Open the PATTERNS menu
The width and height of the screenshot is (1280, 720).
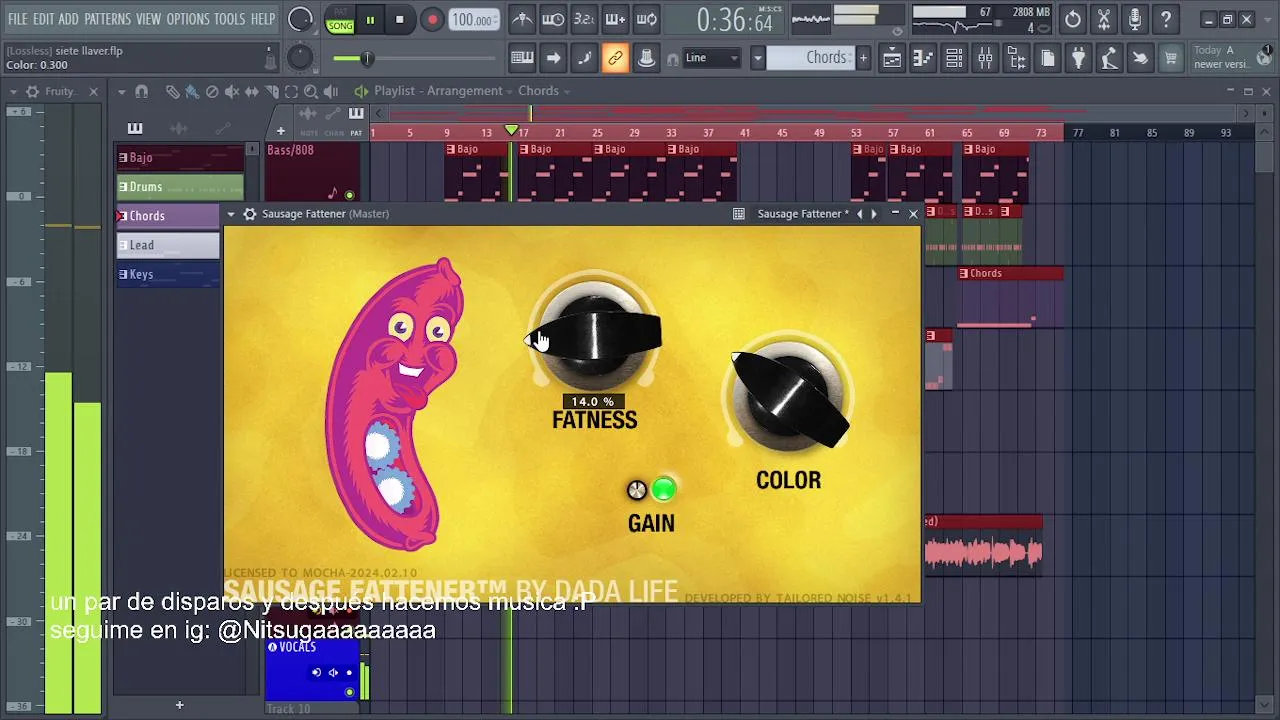click(107, 19)
